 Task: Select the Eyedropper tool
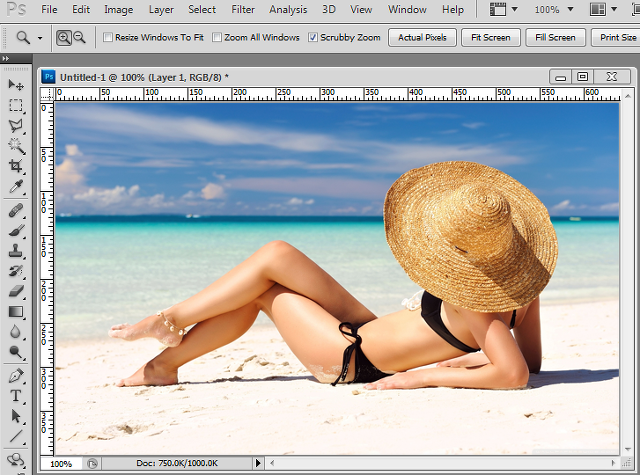pos(16,186)
